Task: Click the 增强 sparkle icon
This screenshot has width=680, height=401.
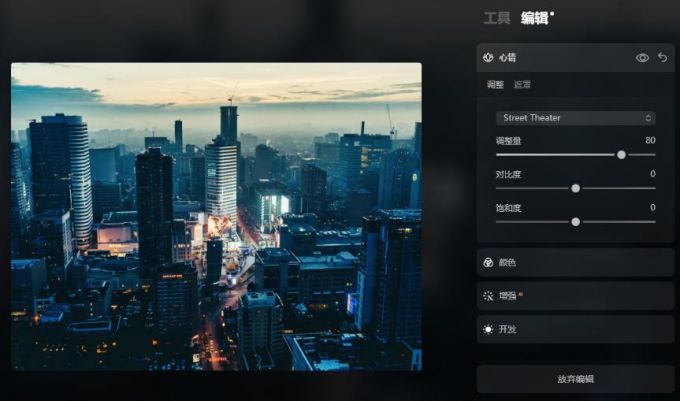Action: coord(488,296)
